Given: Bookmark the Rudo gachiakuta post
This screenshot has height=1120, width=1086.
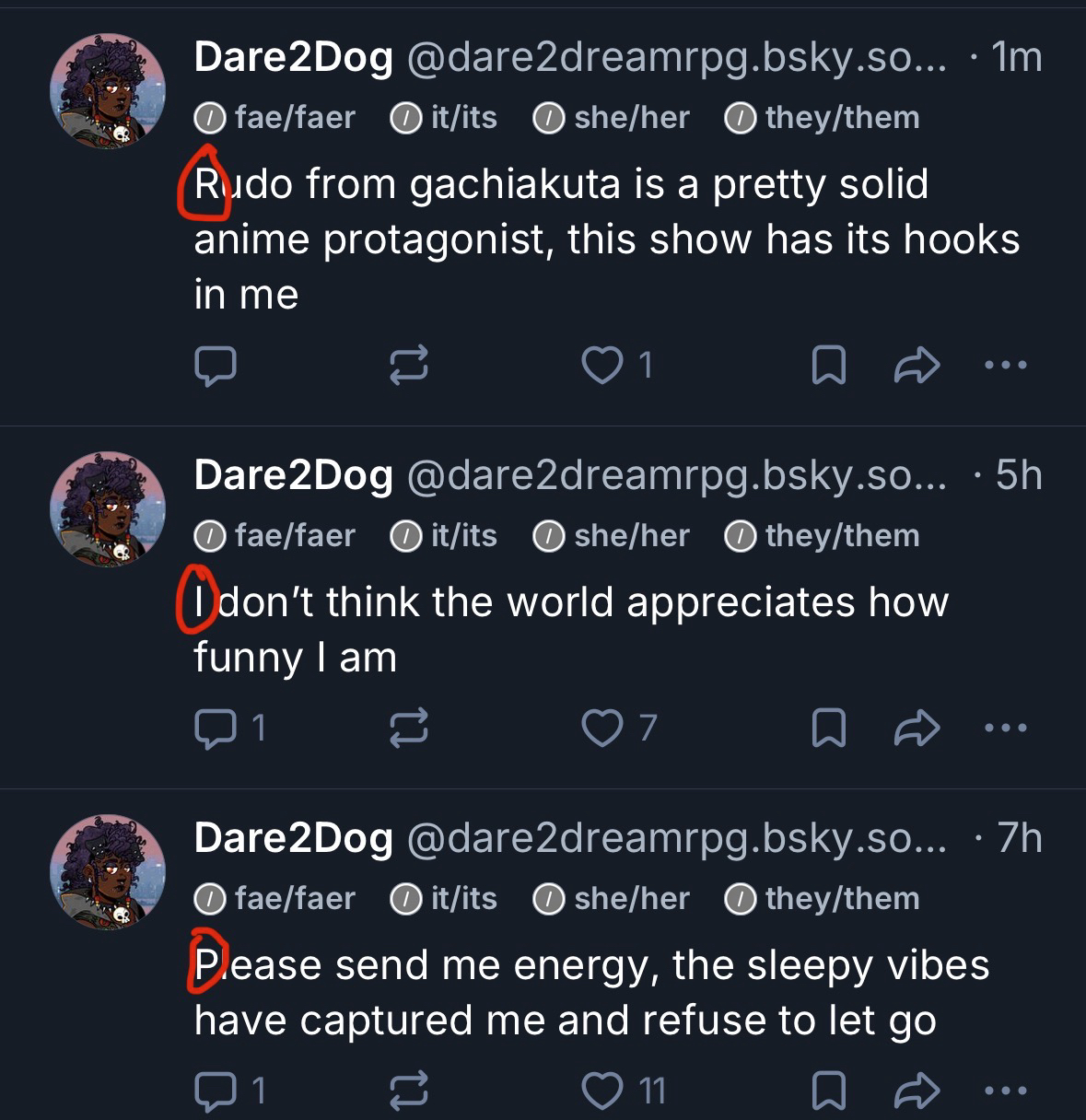Looking at the screenshot, I should (x=828, y=366).
